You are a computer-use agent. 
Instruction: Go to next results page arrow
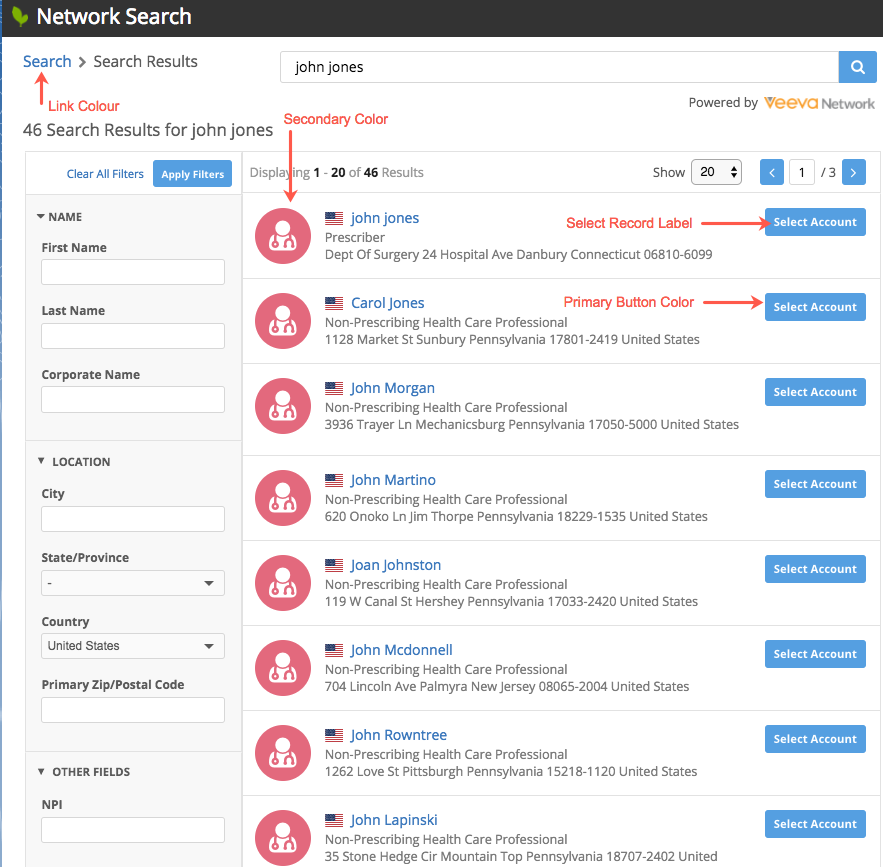click(853, 172)
